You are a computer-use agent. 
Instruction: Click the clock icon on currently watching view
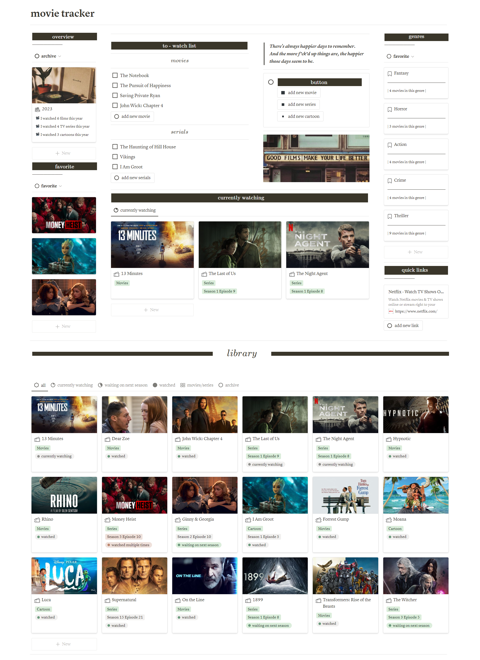pyautogui.click(x=116, y=210)
